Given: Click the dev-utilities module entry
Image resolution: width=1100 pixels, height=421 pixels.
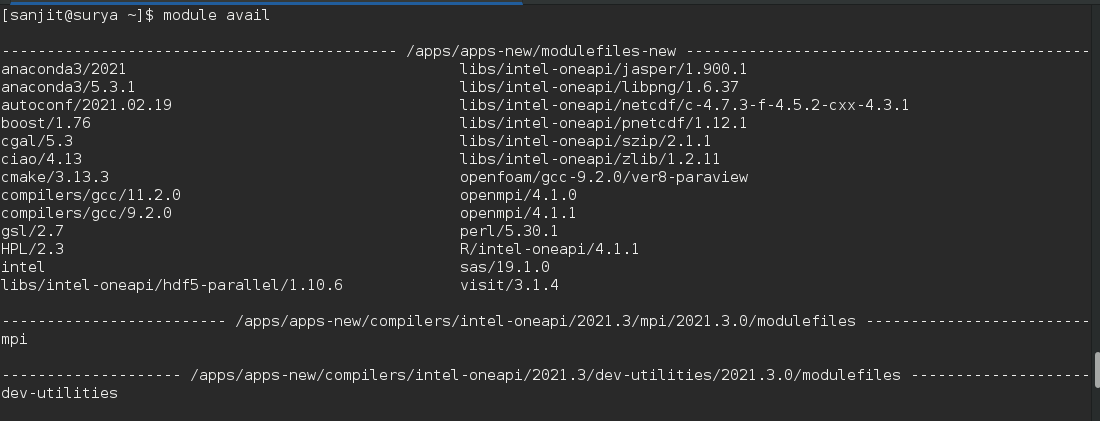Looking at the screenshot, I should (59, 393).
